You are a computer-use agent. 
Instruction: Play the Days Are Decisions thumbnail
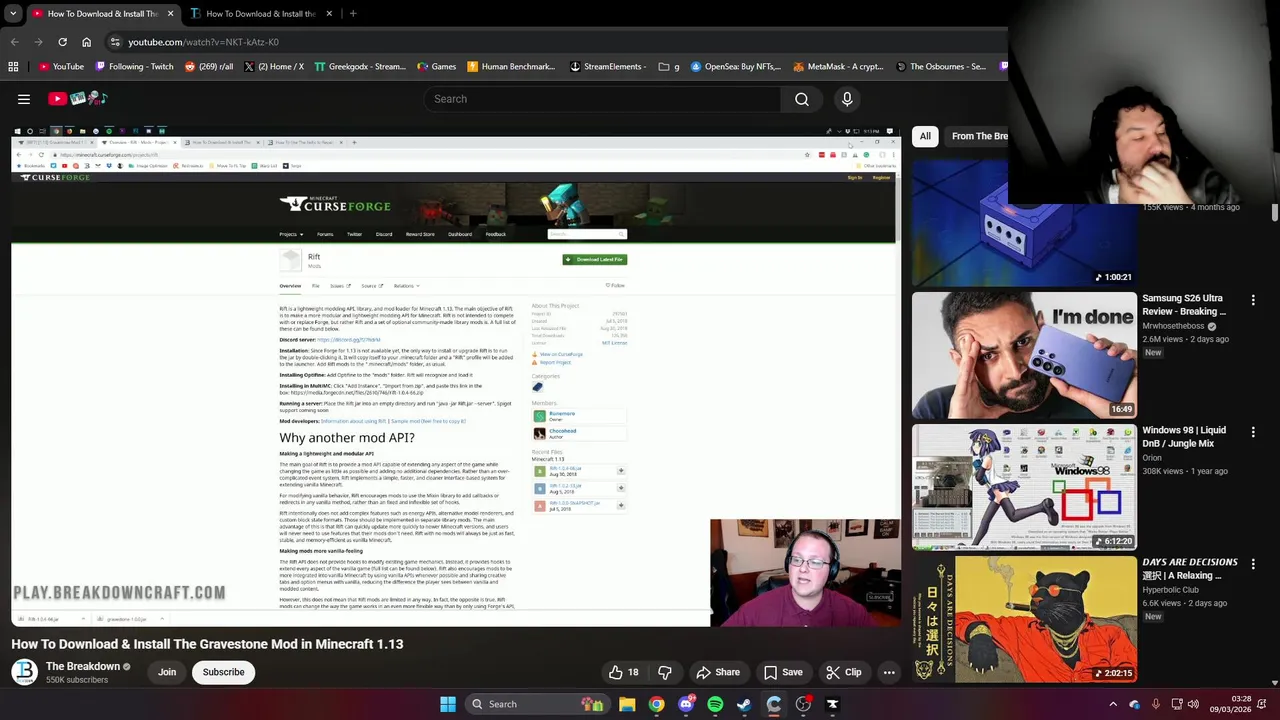1024,619
